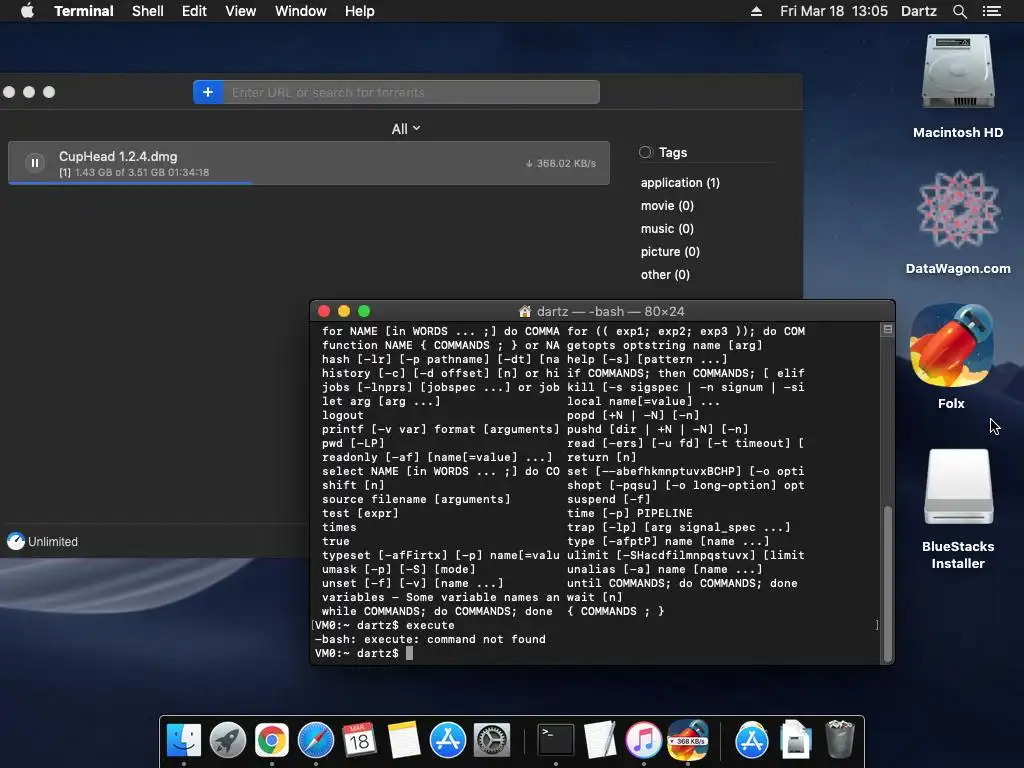The width and height of the screenshot is (1024, 768).
Task: Click the Terminal line 'command not found'
Action: tap(430, 639)
